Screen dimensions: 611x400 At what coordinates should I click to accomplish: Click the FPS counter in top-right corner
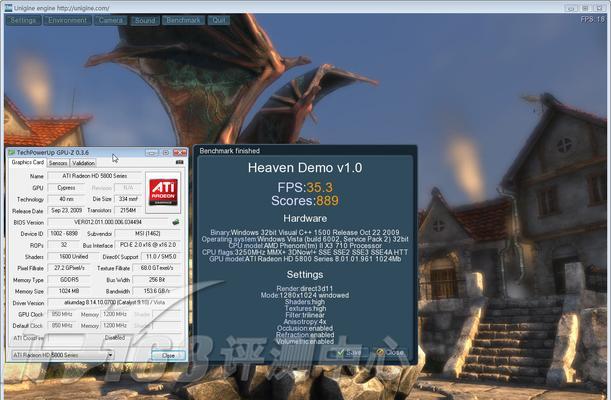592,19
